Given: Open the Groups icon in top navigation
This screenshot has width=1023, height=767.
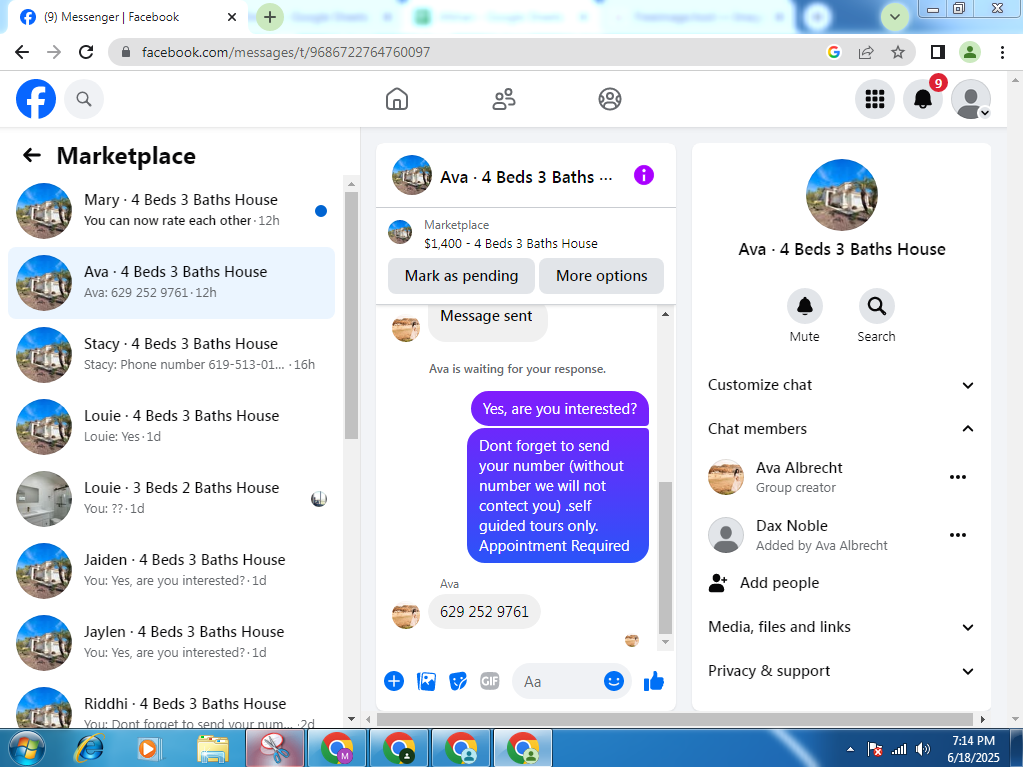Looking at the screenshot, I should pyautogui.click(x=609, y=99).
